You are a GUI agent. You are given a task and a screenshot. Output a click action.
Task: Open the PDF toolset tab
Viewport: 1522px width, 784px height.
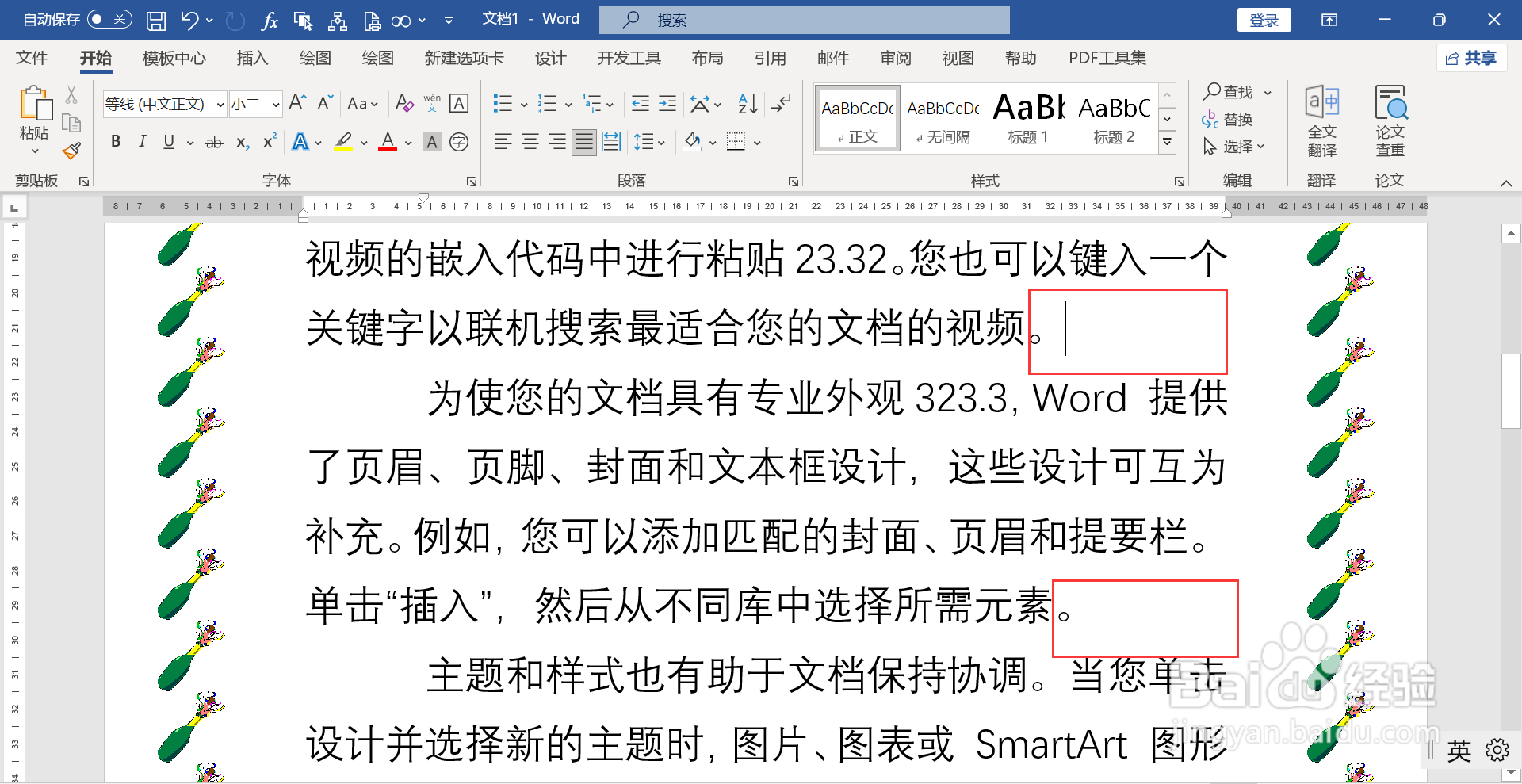pyautogui.click(x=1107, y=58)
